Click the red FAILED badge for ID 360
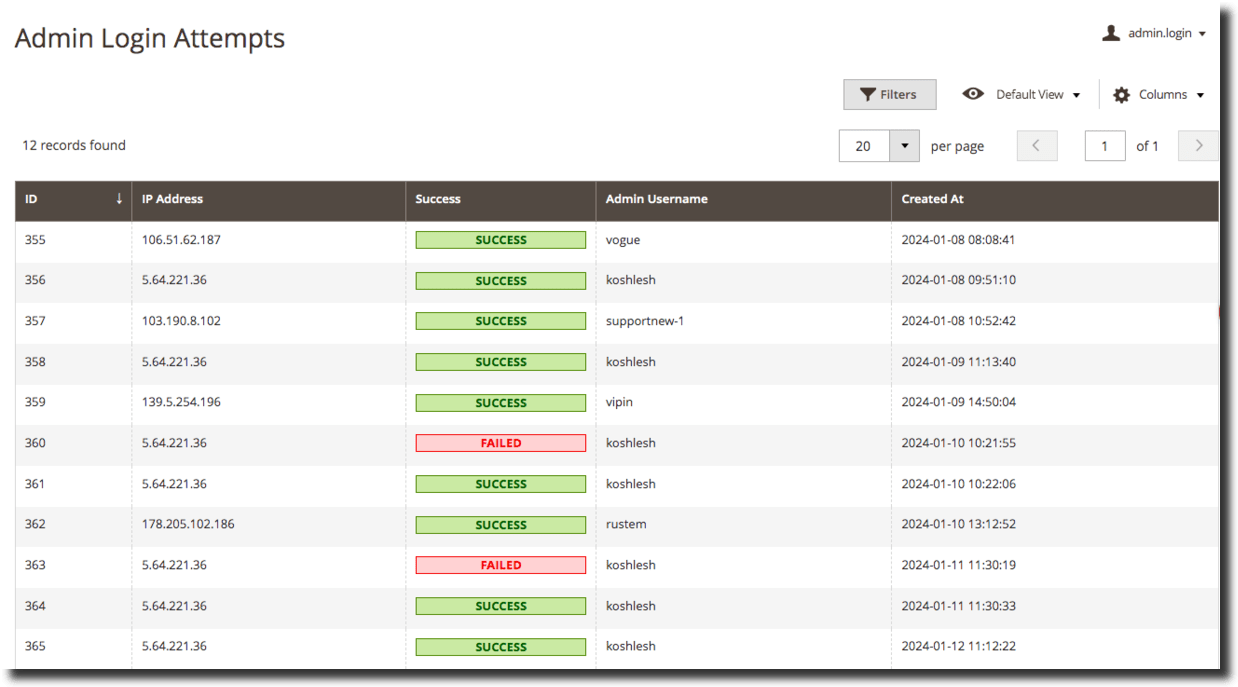1238x687 pixels. (x=500, y=443)
